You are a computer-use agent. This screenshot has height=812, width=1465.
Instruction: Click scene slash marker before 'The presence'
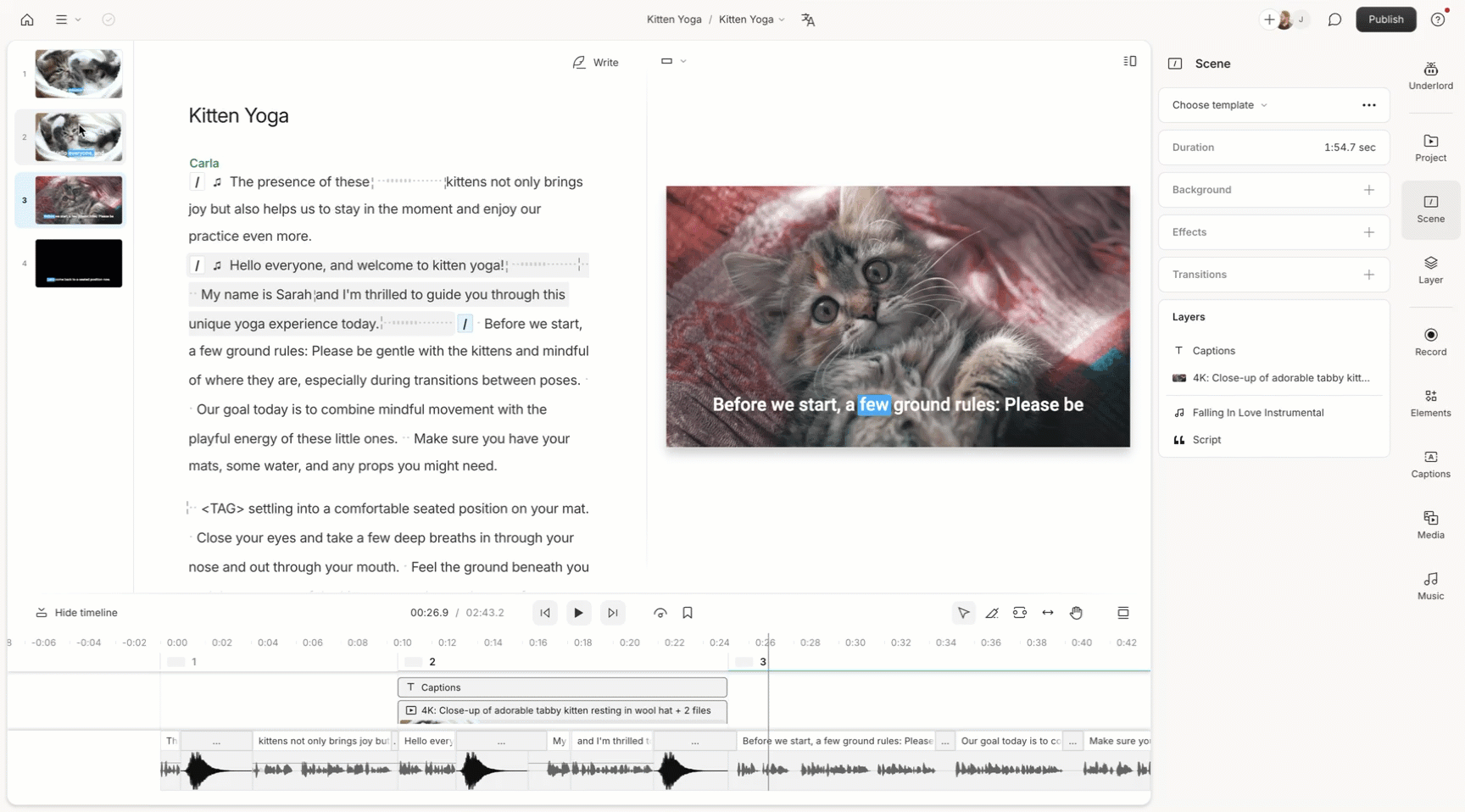[x=198, y=182]
